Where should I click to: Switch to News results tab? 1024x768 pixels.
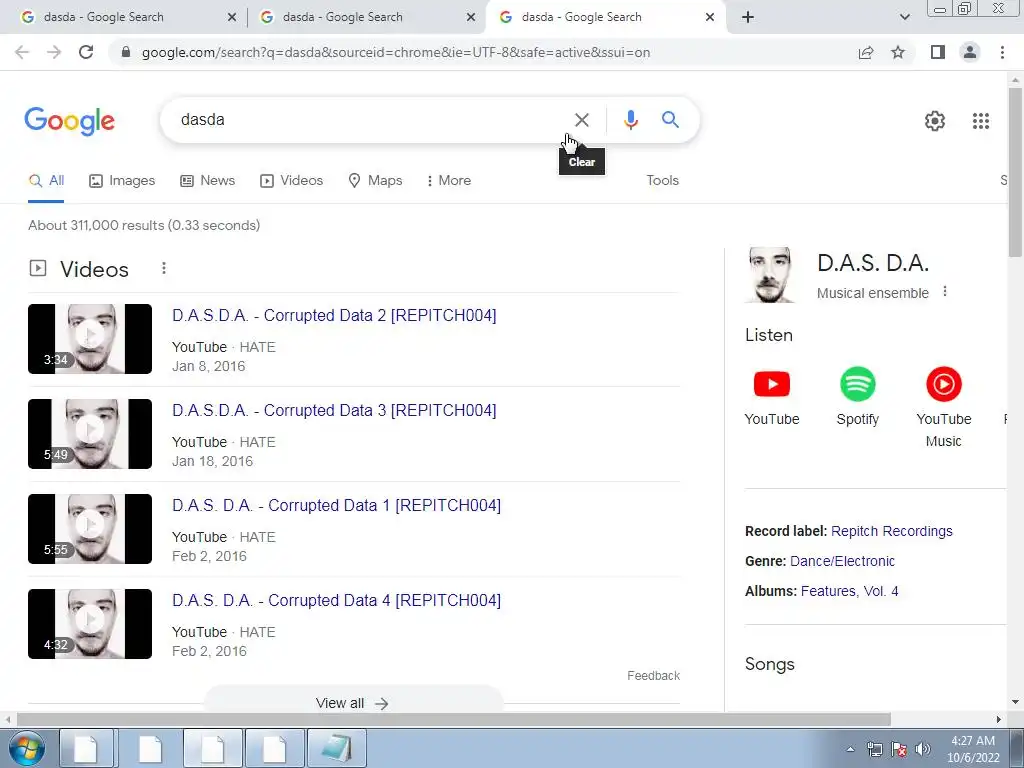point(208,180)
